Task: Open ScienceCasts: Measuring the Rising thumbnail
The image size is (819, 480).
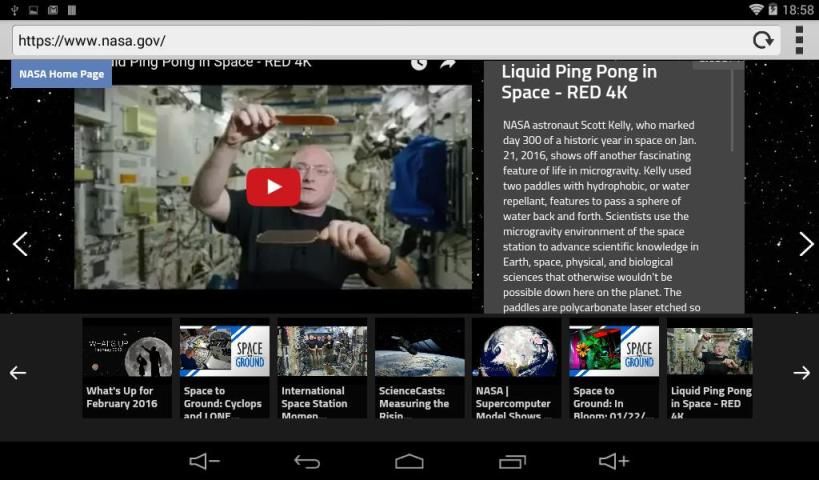Action: [x=419, y=366]
